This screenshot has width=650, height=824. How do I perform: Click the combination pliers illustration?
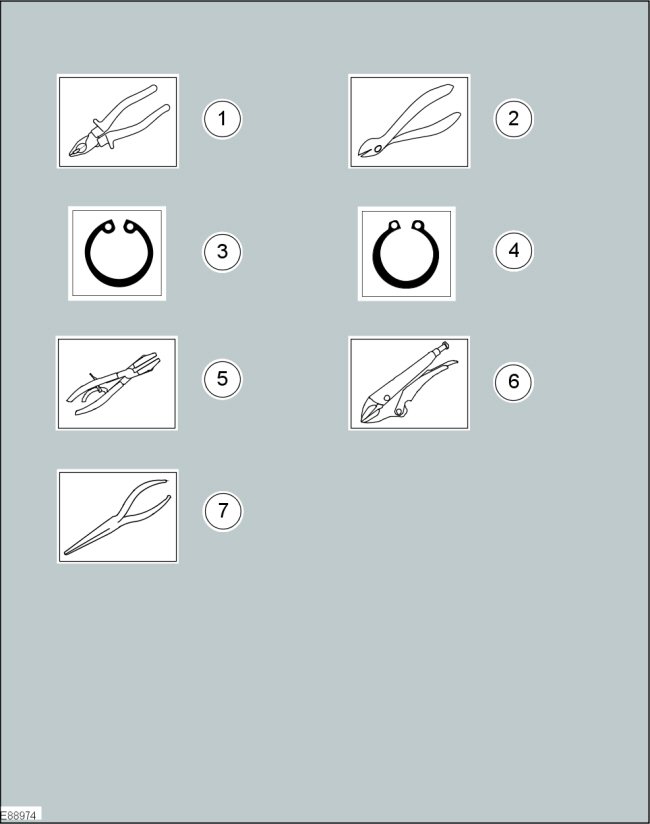point(118,121)
